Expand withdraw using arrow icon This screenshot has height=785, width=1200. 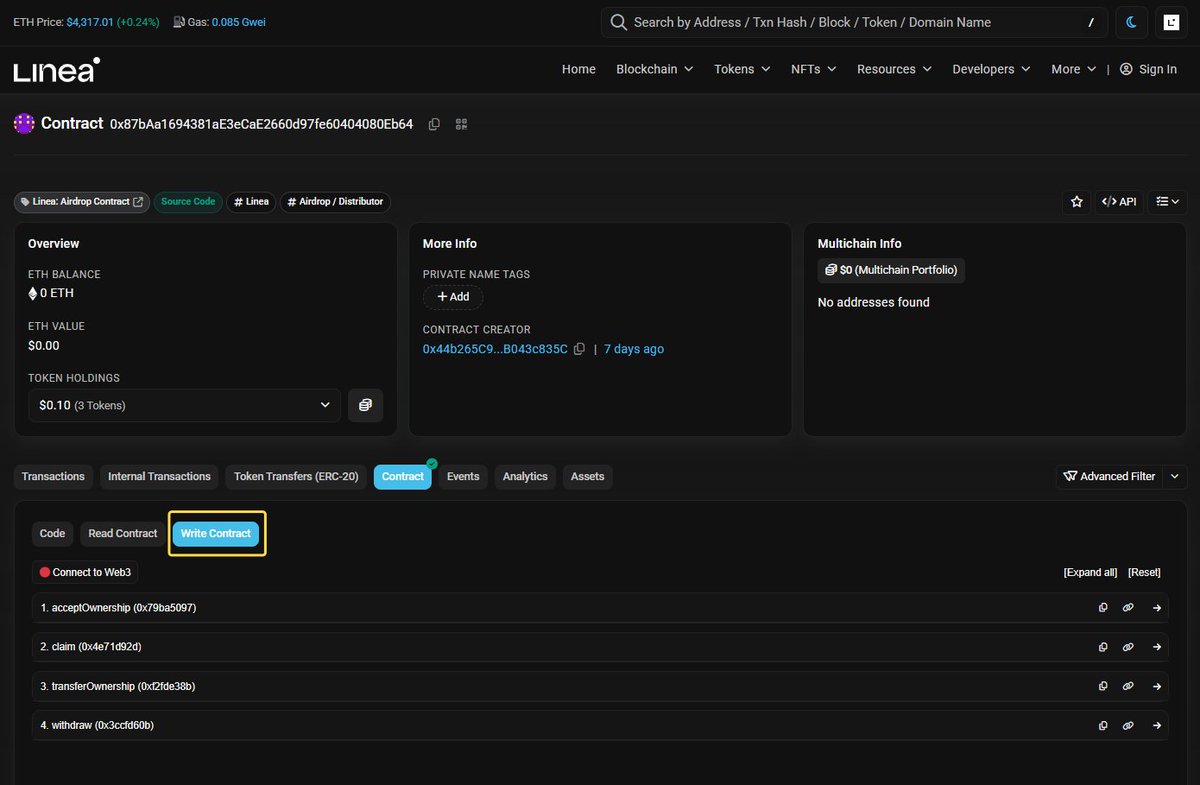click(1156, 725)
